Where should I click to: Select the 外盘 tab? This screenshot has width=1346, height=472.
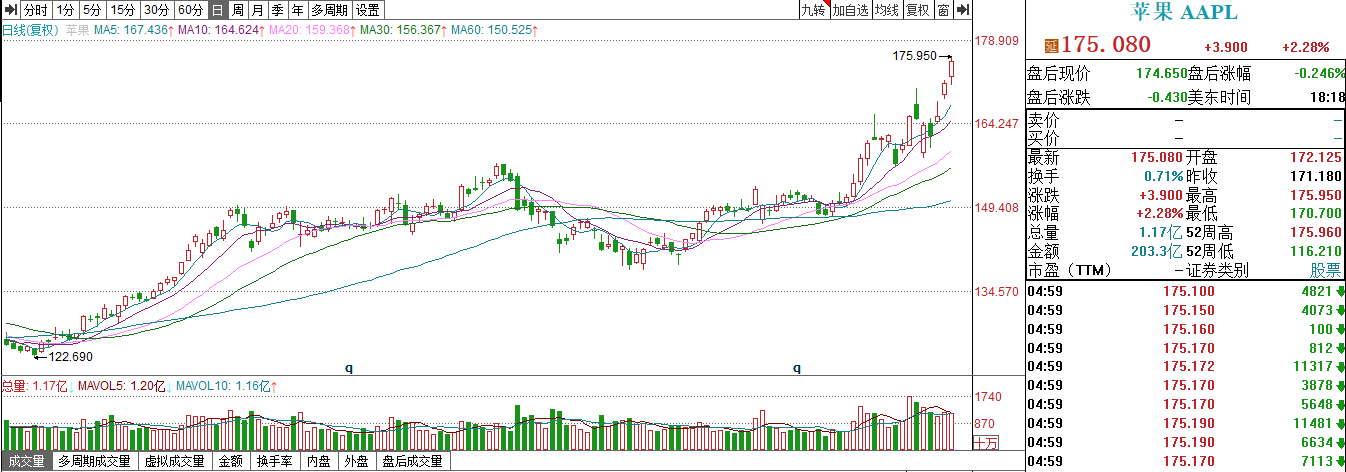(x=356, y=462)
